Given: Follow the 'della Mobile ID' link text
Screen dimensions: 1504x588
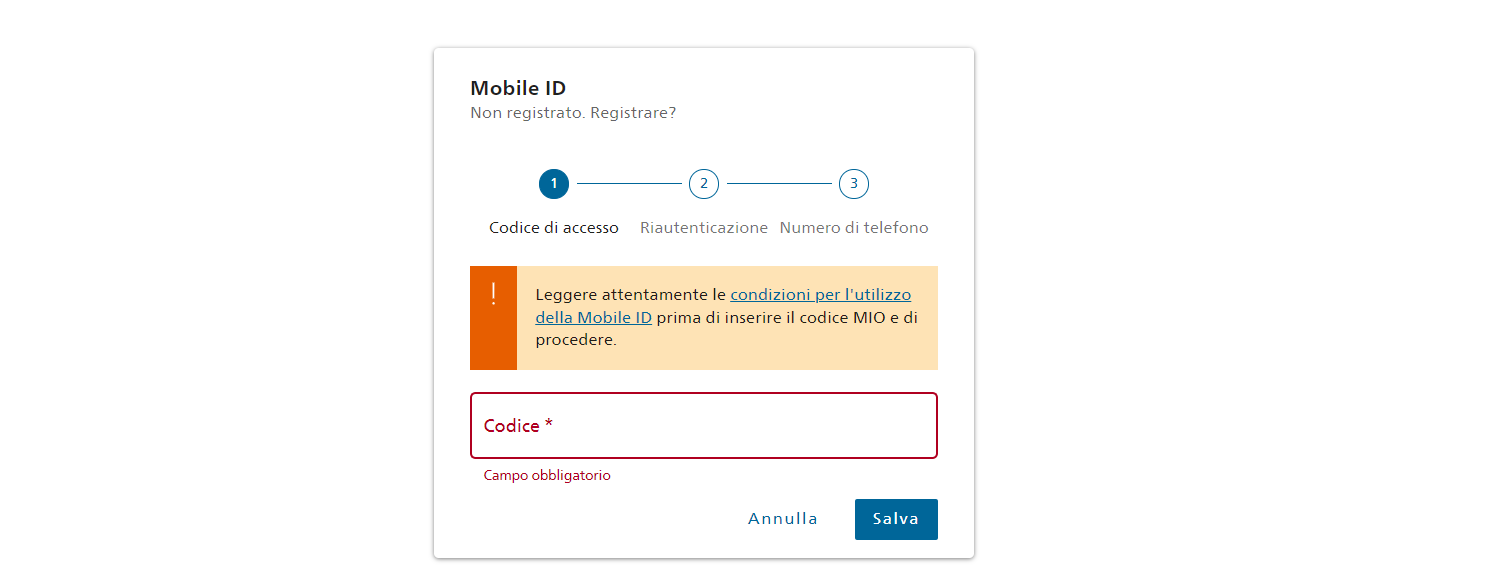Looking at the screenshot, I should 594,318.
